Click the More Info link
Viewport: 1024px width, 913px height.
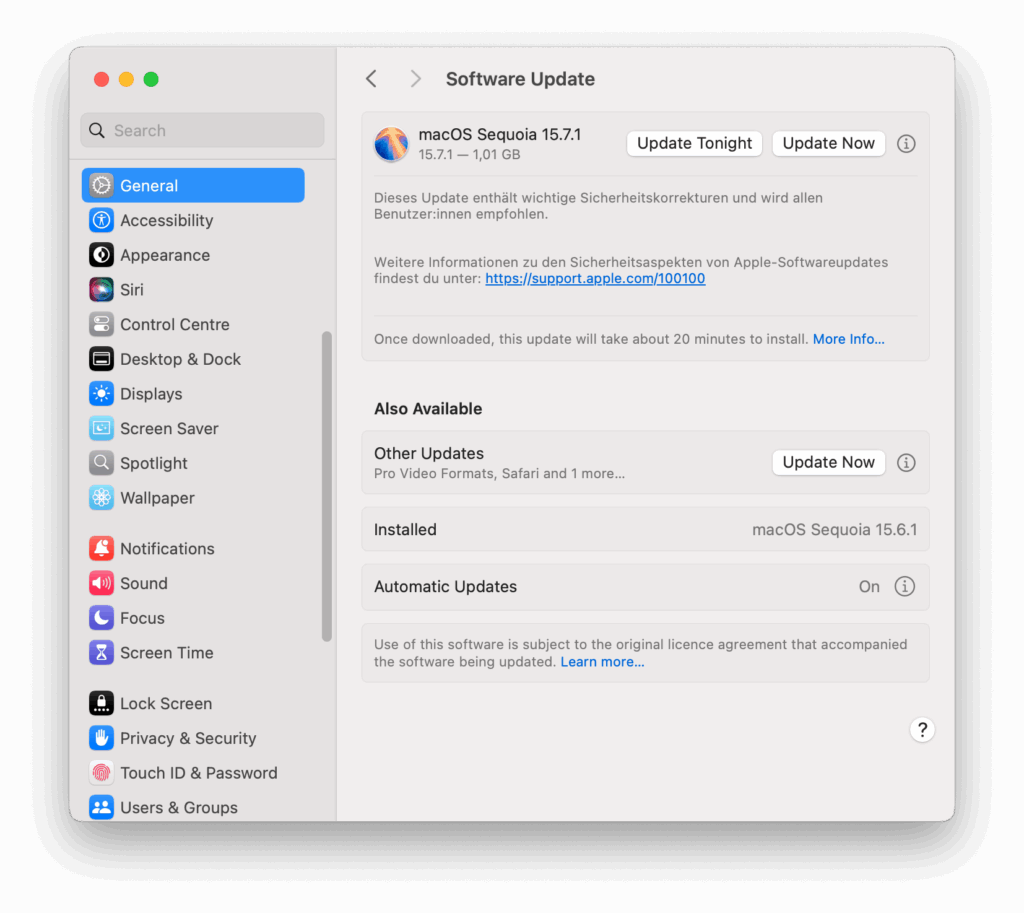(848, 339)
